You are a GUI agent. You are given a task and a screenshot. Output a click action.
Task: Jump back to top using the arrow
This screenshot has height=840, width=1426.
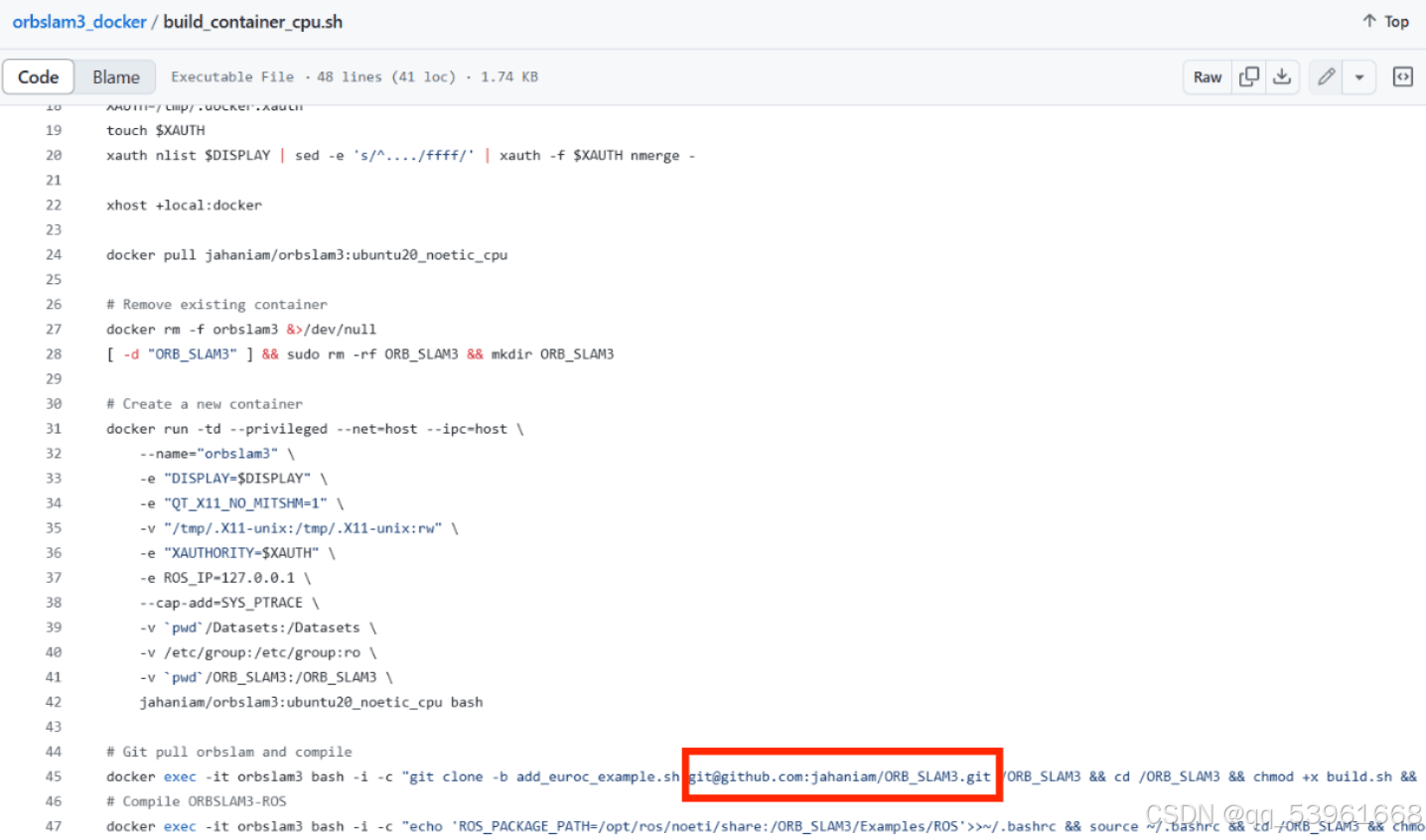1384,20
